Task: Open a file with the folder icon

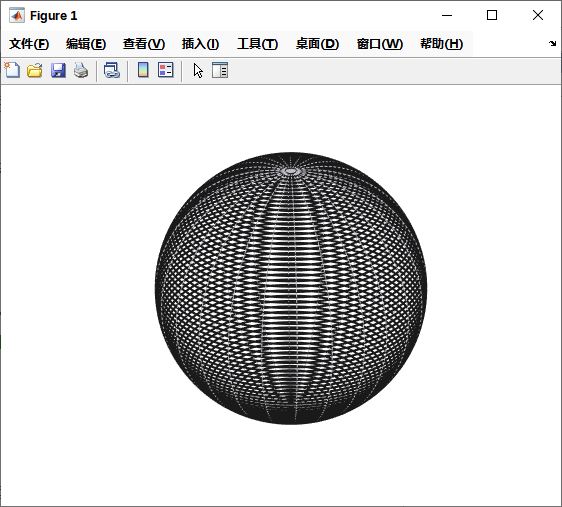Action: 35,70
